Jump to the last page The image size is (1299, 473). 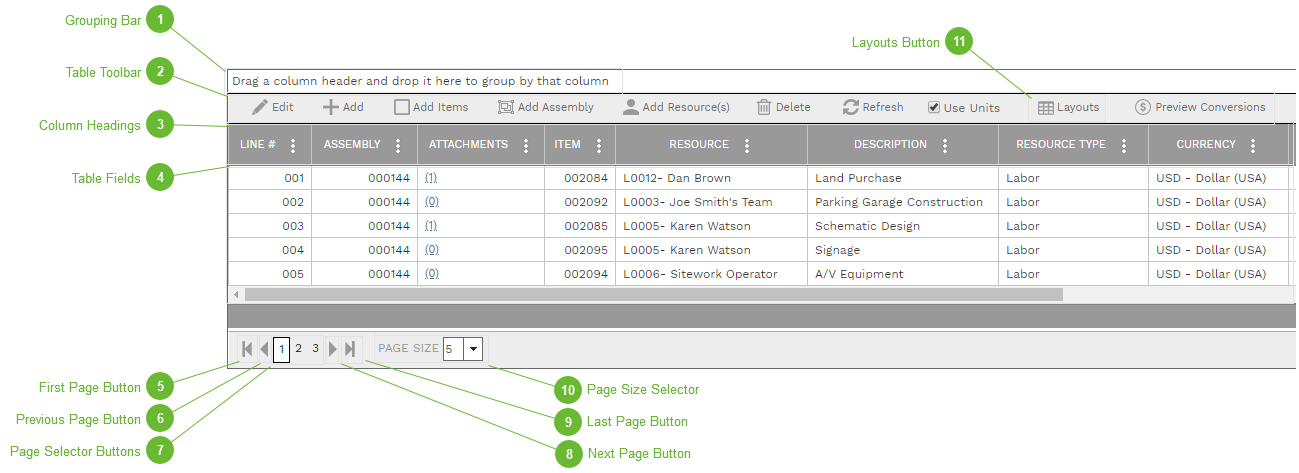coord(350,349)
